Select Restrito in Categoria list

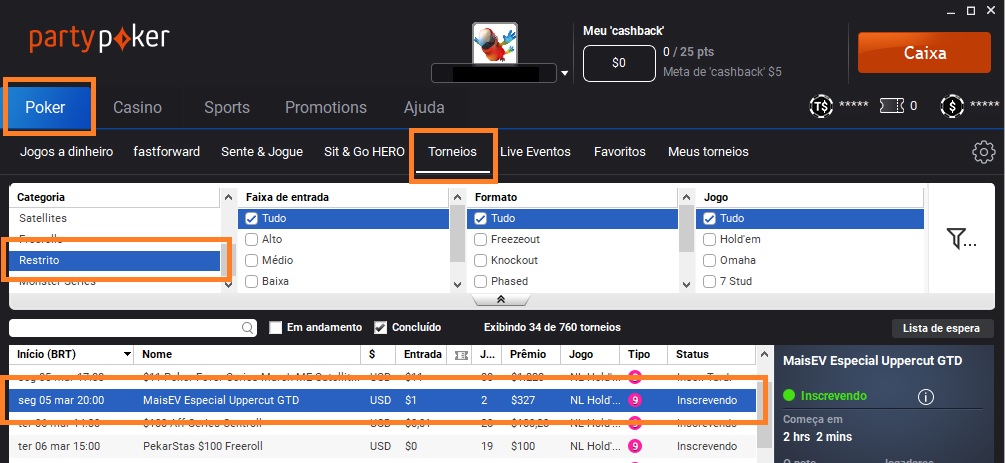pos(115,260)
